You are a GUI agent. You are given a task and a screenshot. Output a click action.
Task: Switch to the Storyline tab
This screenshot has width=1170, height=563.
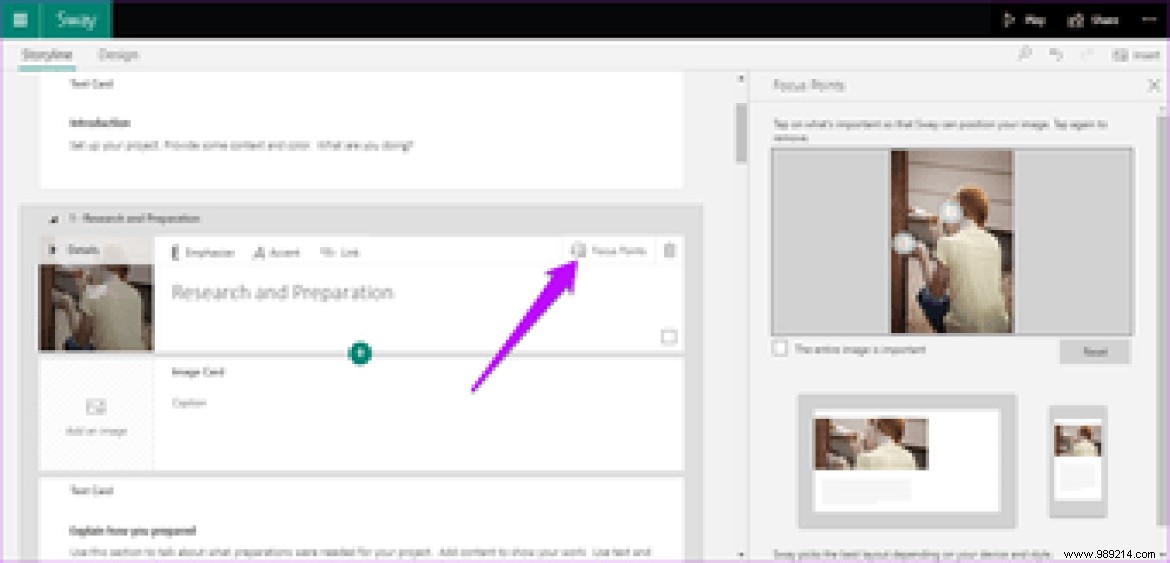(47, 54)
